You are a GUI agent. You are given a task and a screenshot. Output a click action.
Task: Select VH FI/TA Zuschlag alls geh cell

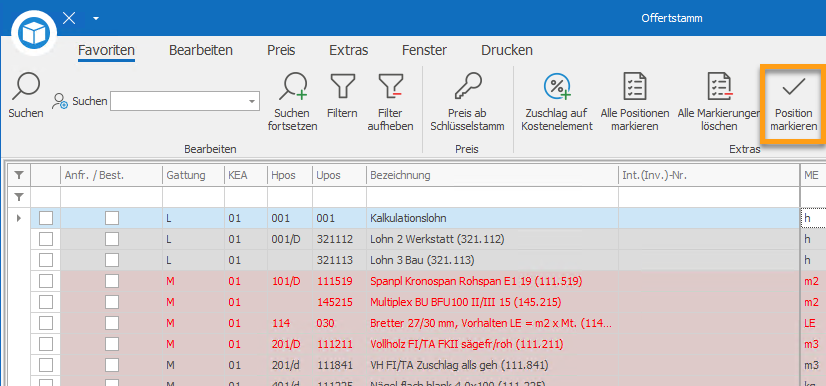[492, 365]
